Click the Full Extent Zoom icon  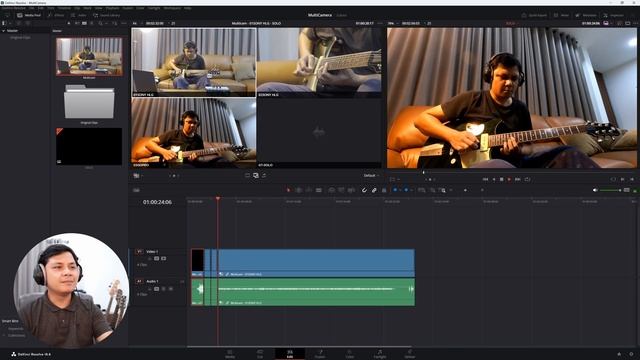tap(421, 190)
